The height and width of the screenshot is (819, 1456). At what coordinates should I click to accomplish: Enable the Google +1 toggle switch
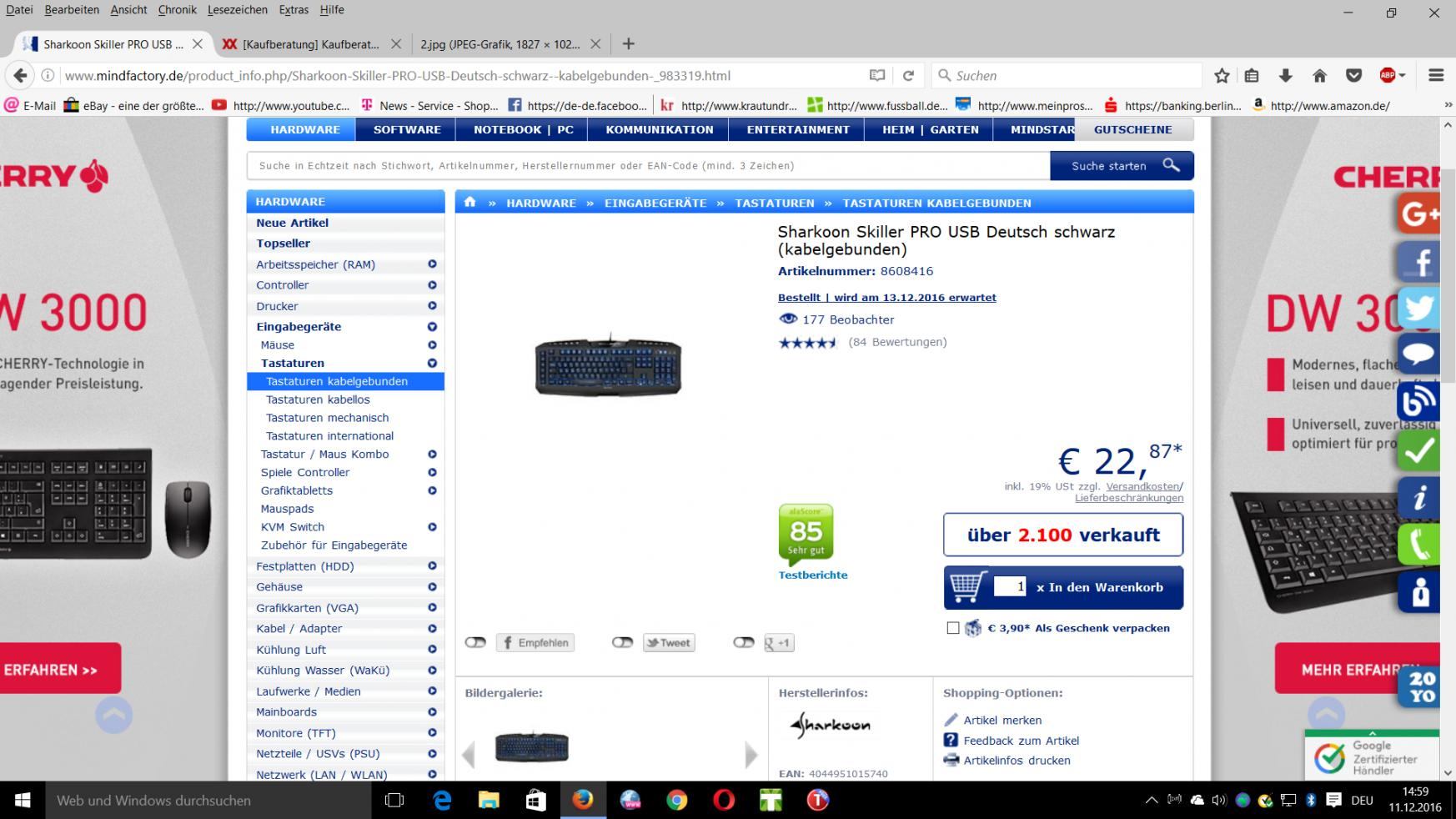click(x=744, y=642)
